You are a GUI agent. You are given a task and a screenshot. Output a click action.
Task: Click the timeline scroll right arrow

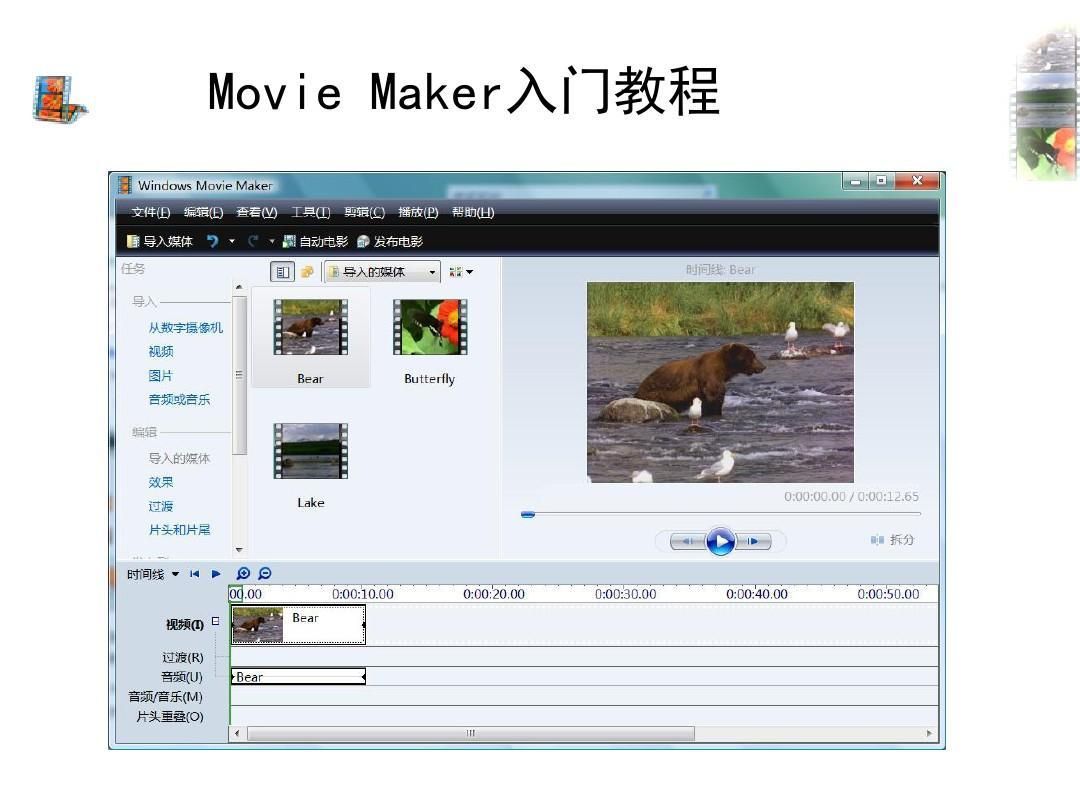pos(929,734)
